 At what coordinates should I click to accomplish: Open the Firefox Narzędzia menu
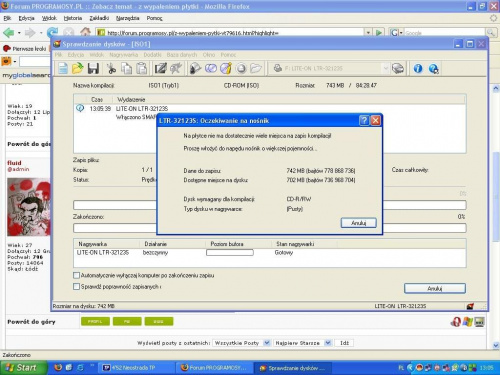[x=127, y=18]
